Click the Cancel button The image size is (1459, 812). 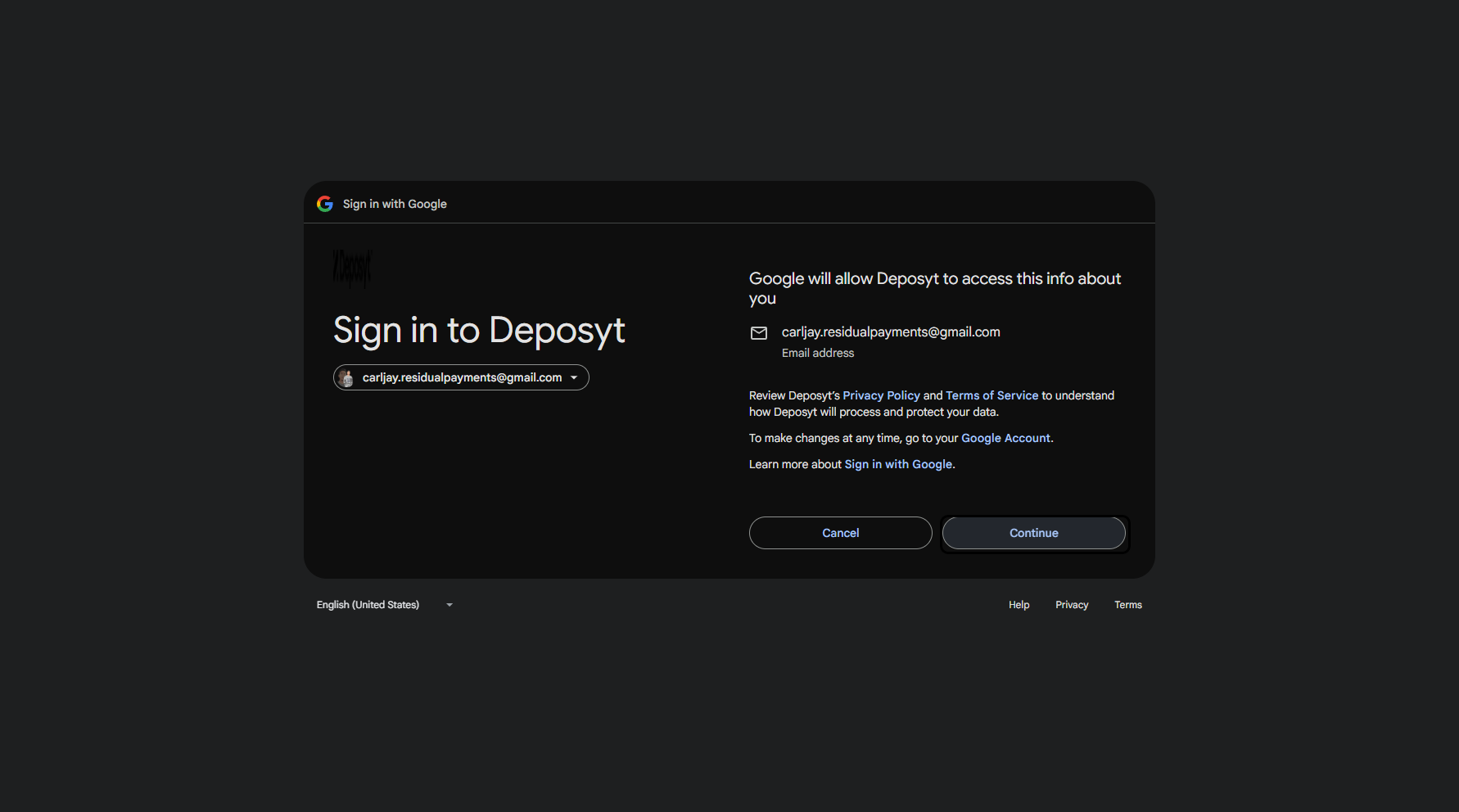840,533
